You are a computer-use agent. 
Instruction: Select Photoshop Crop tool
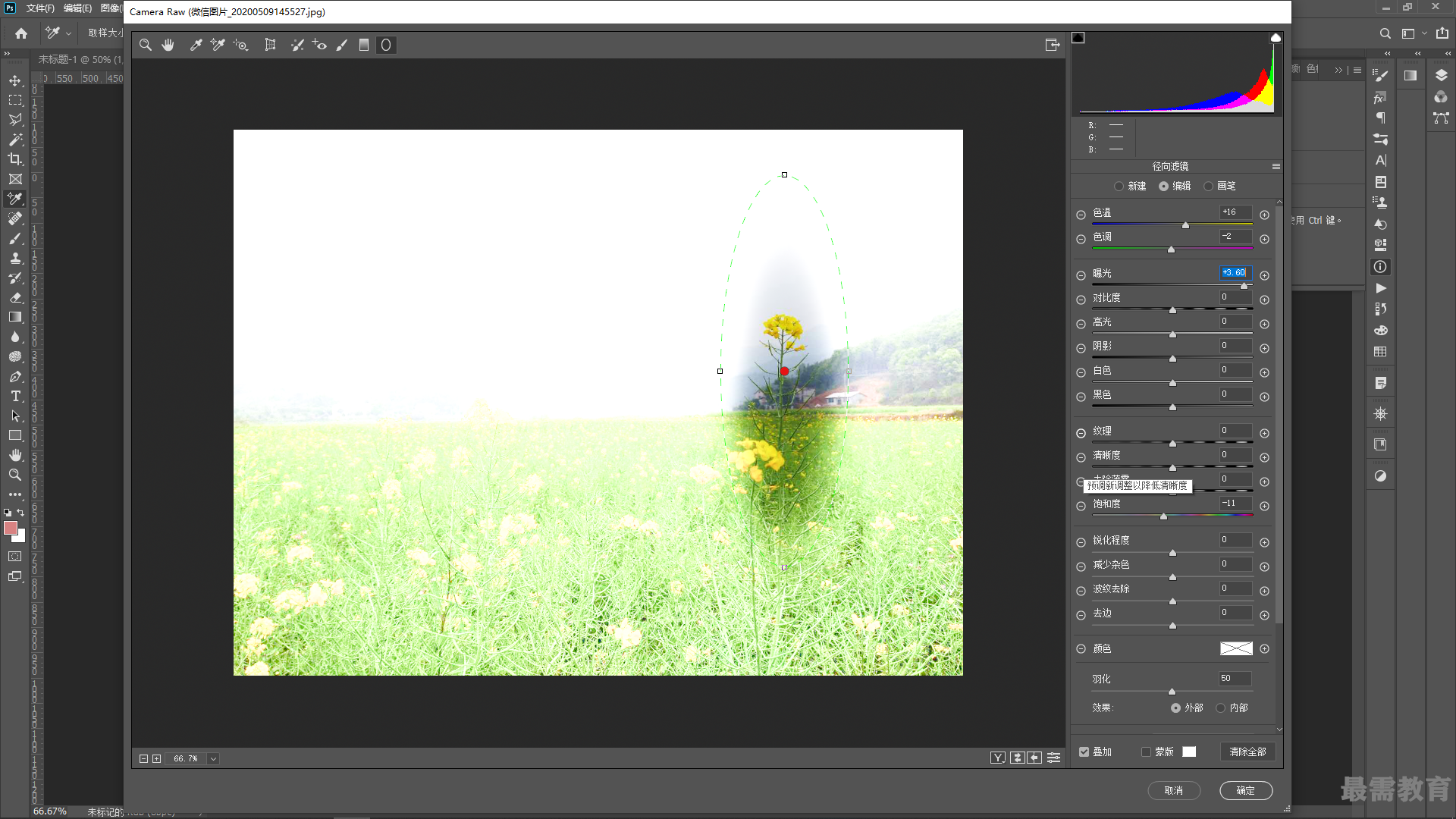click(x=15, y=159)
